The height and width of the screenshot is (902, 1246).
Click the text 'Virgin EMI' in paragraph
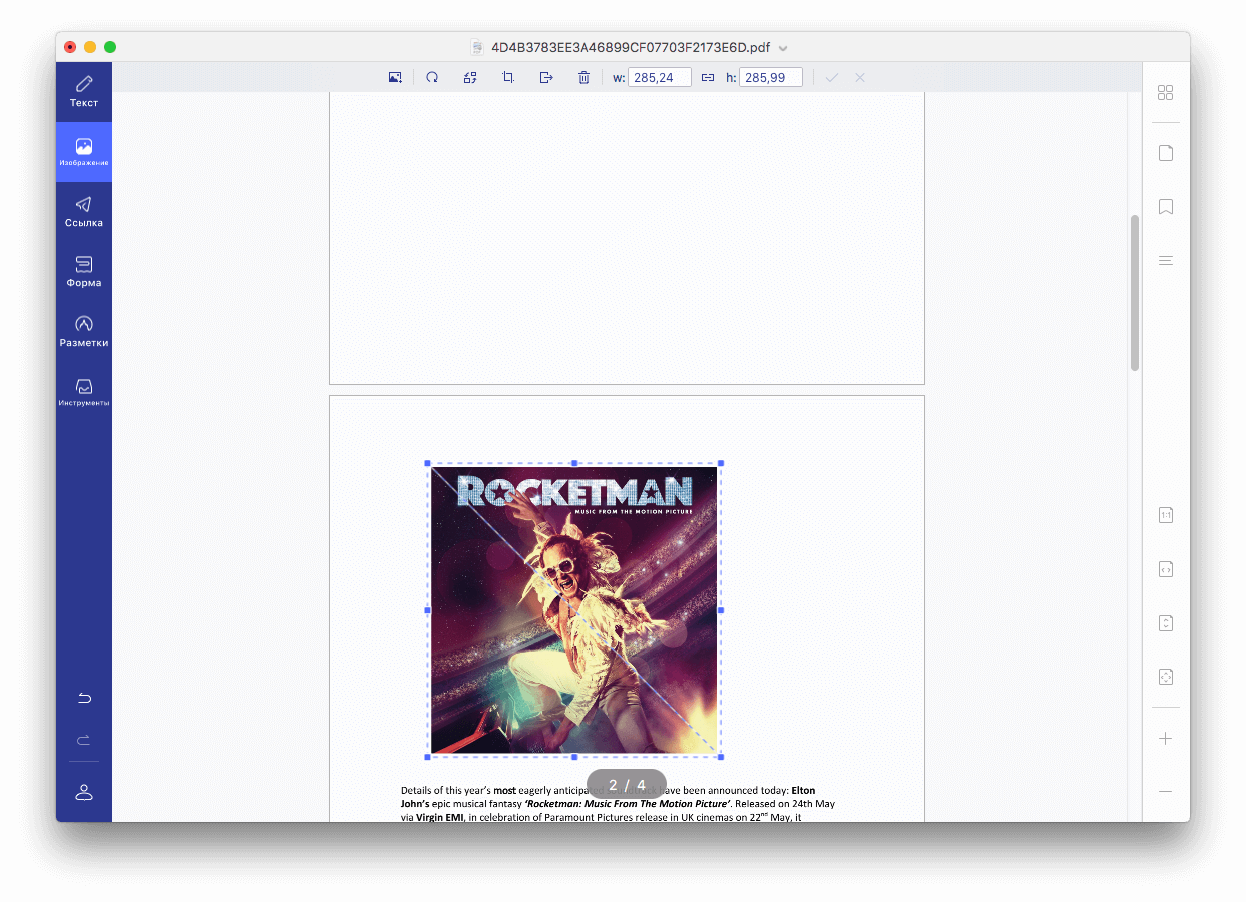(440, 817)
